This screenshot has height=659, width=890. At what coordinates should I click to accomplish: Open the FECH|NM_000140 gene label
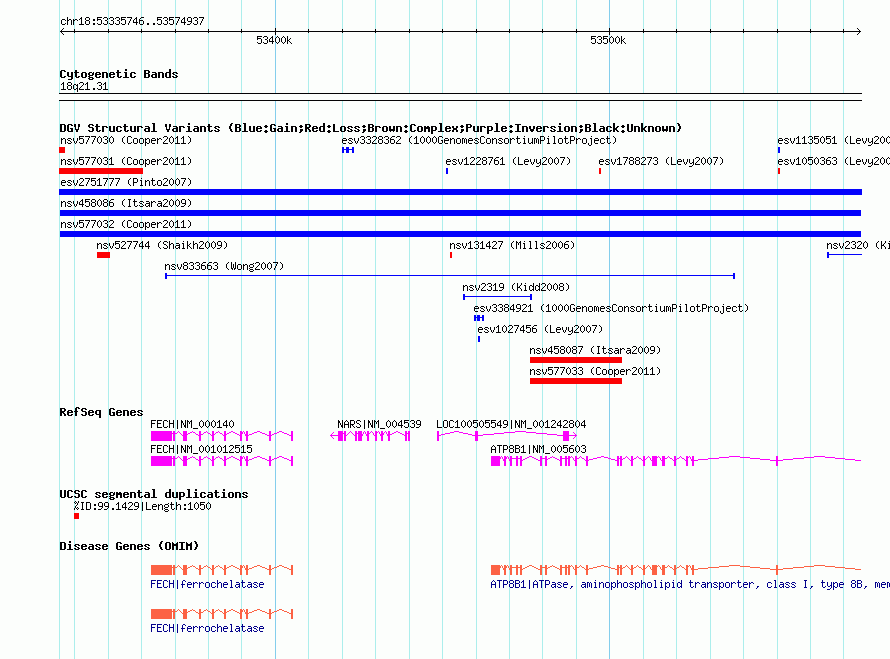(x=192, y=424)
